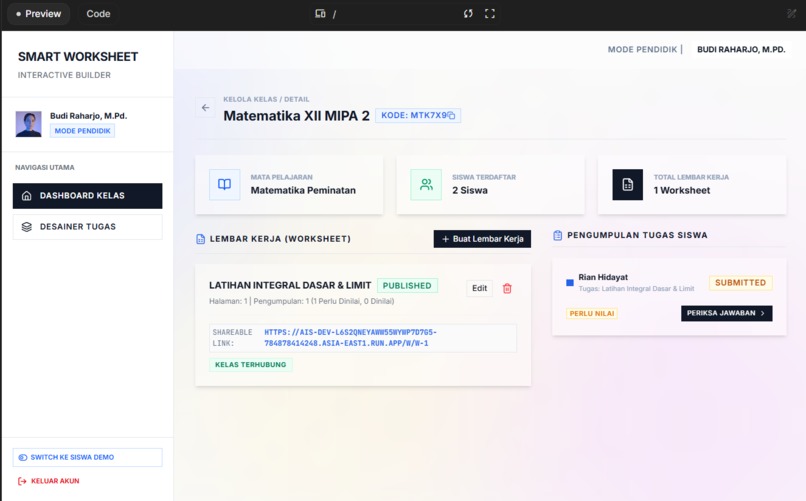806x501 pixels.
Task: Click the Matematika Peminatan subject text
Action: (303, 190)
